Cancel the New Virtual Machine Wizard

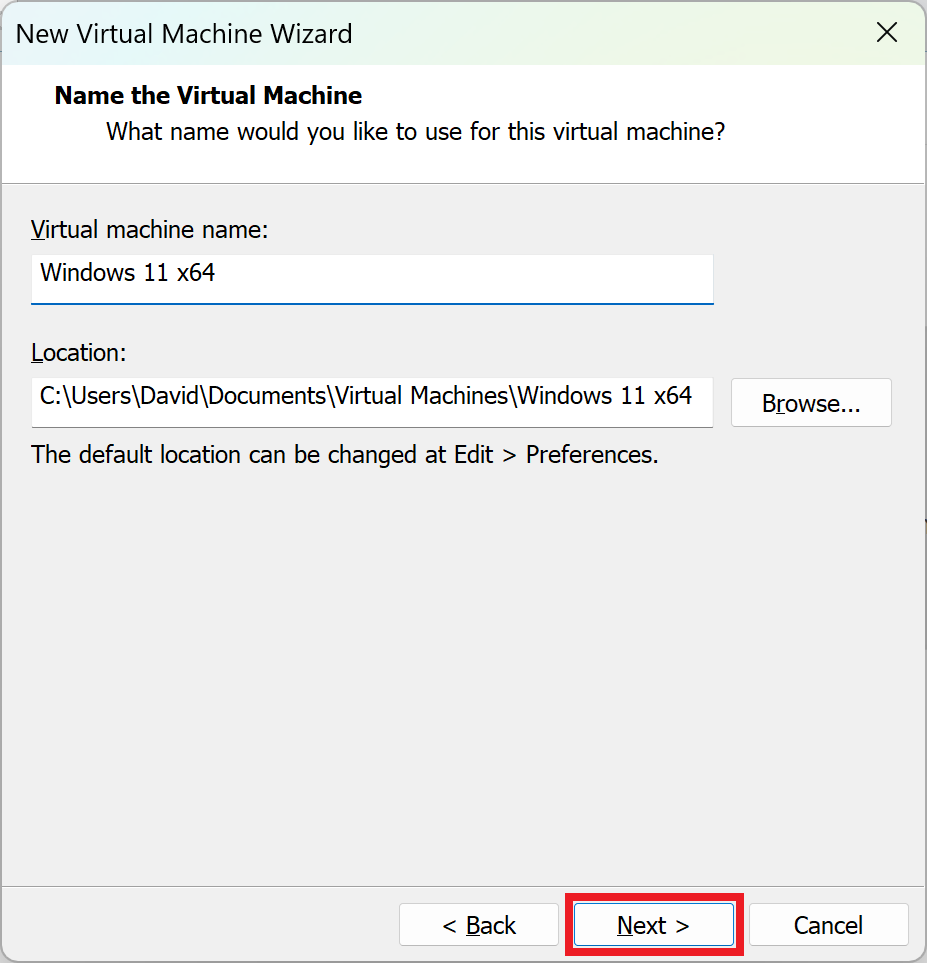click(828, 924)
